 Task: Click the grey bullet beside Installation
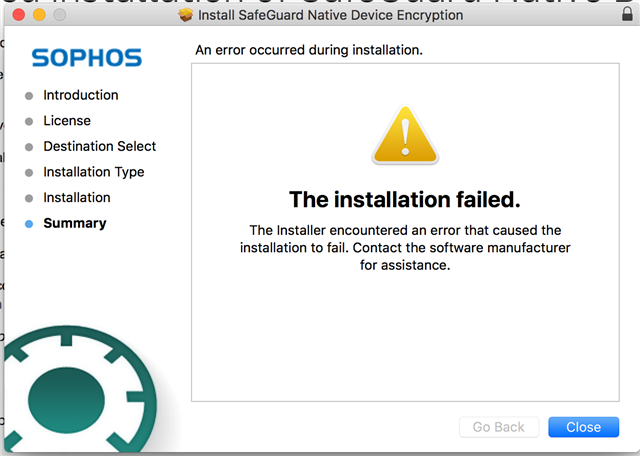point(29,198)
